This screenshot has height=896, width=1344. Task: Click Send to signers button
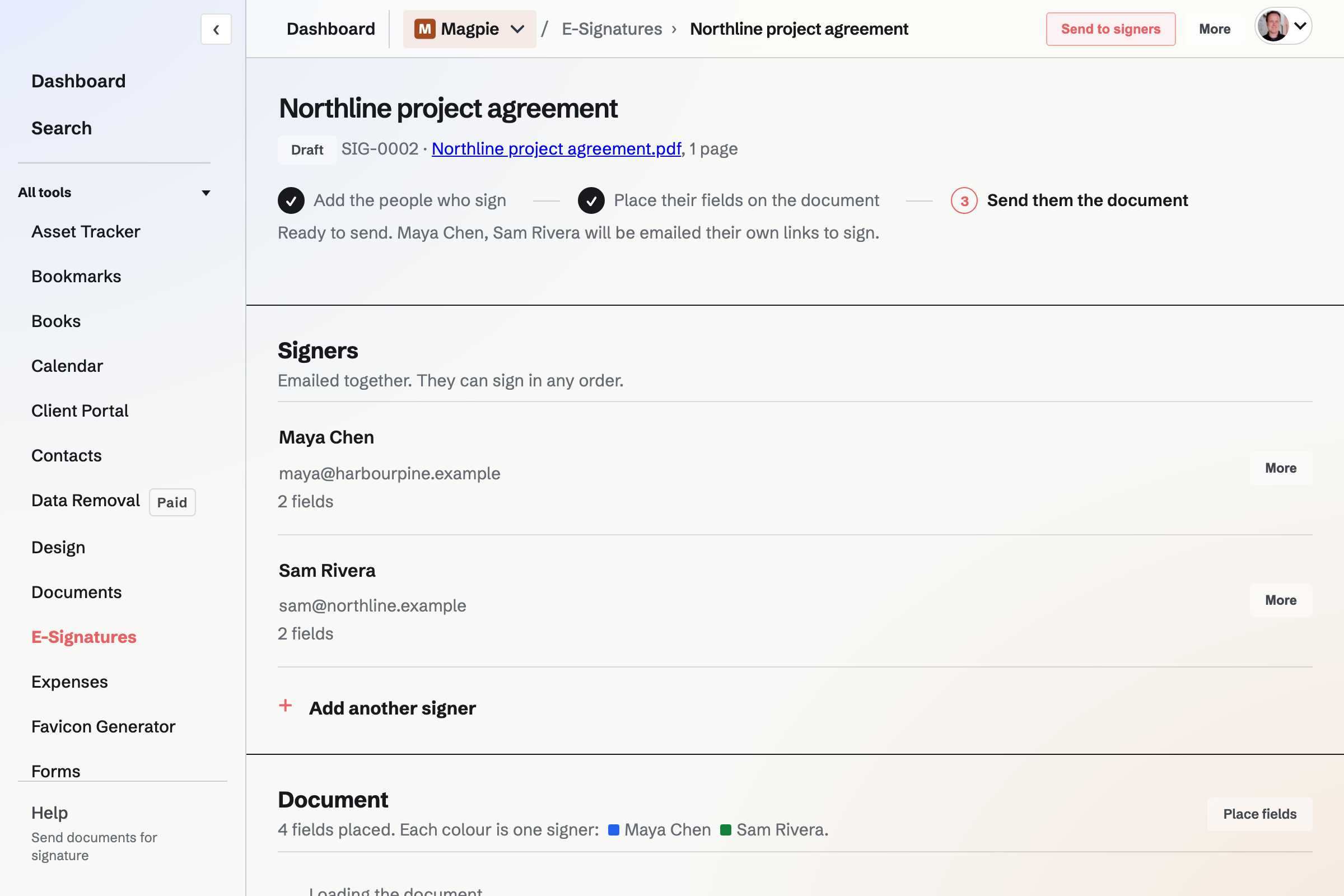point(1110,29)
